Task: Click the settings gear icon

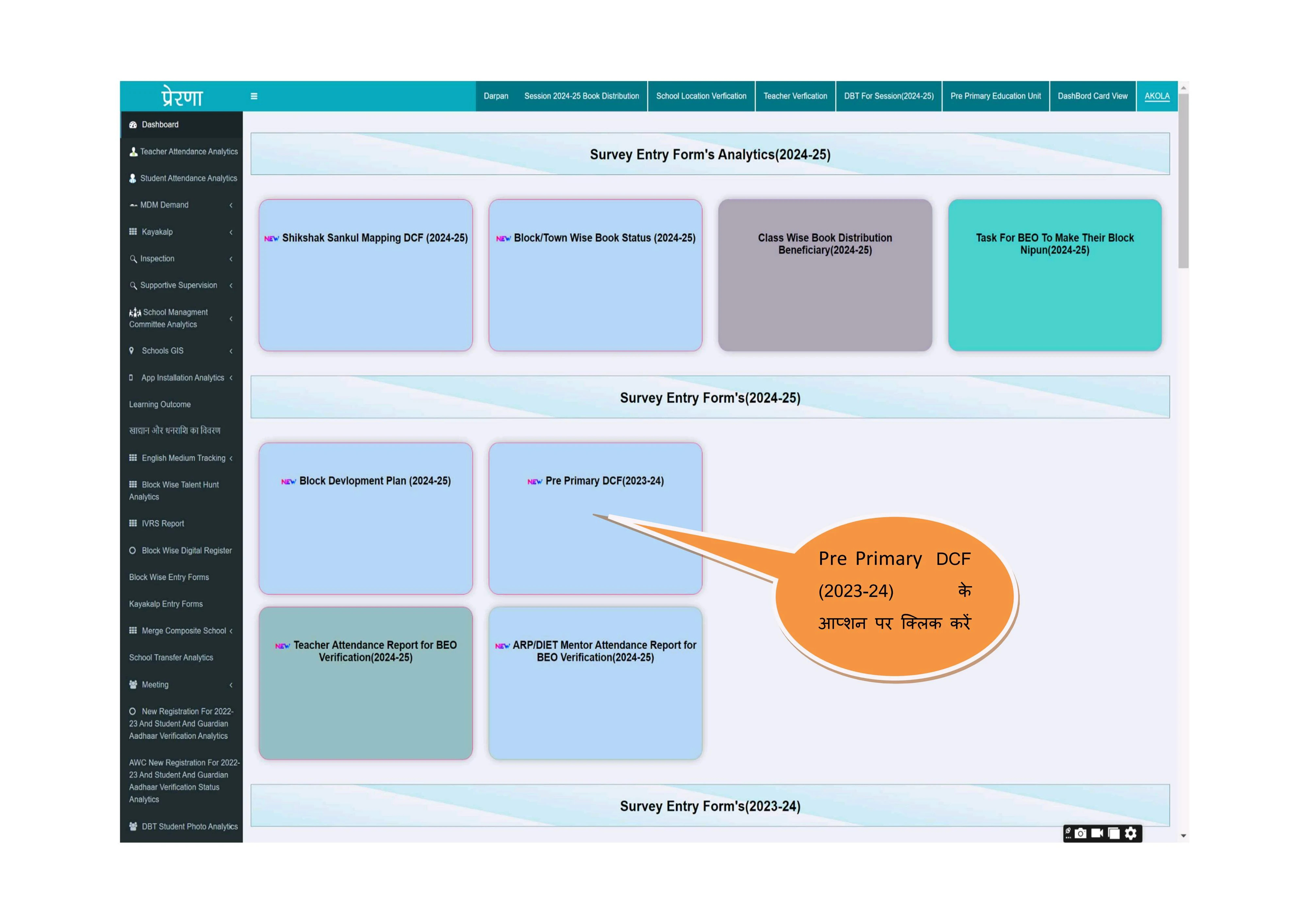Action: point(1131,833)
